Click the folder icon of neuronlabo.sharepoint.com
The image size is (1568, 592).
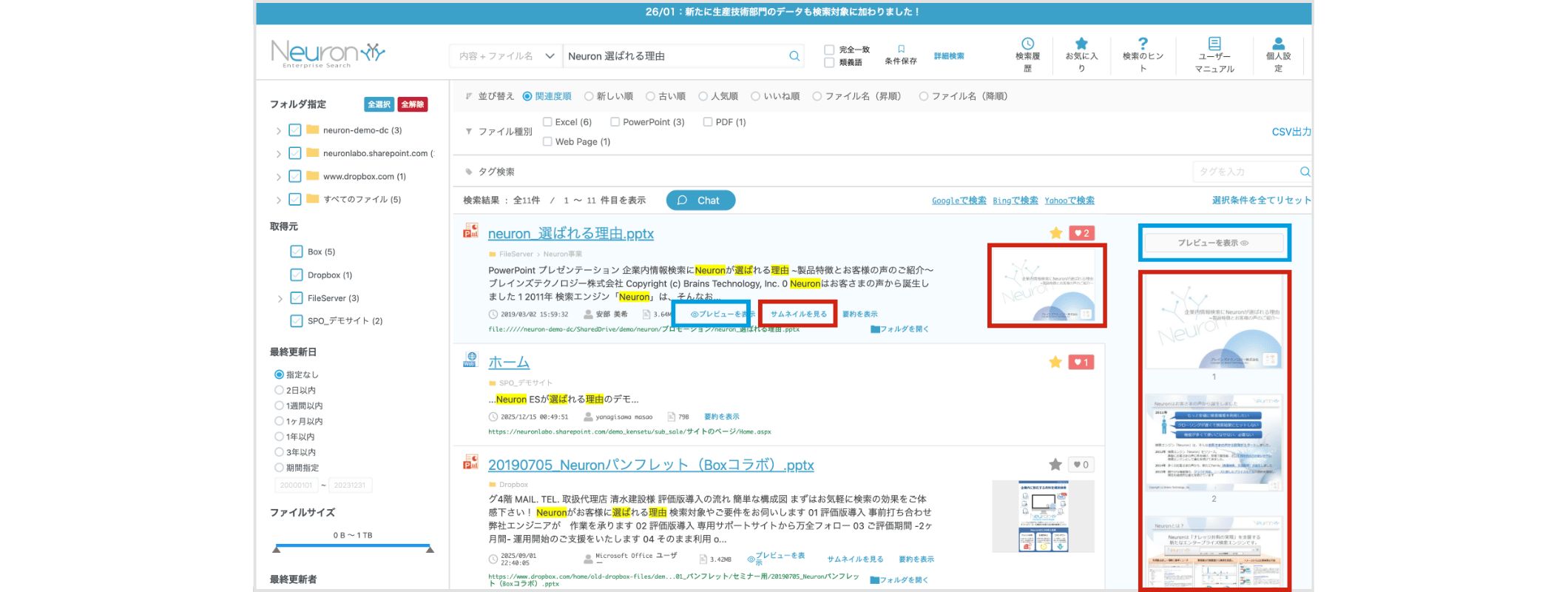point(313,153)
